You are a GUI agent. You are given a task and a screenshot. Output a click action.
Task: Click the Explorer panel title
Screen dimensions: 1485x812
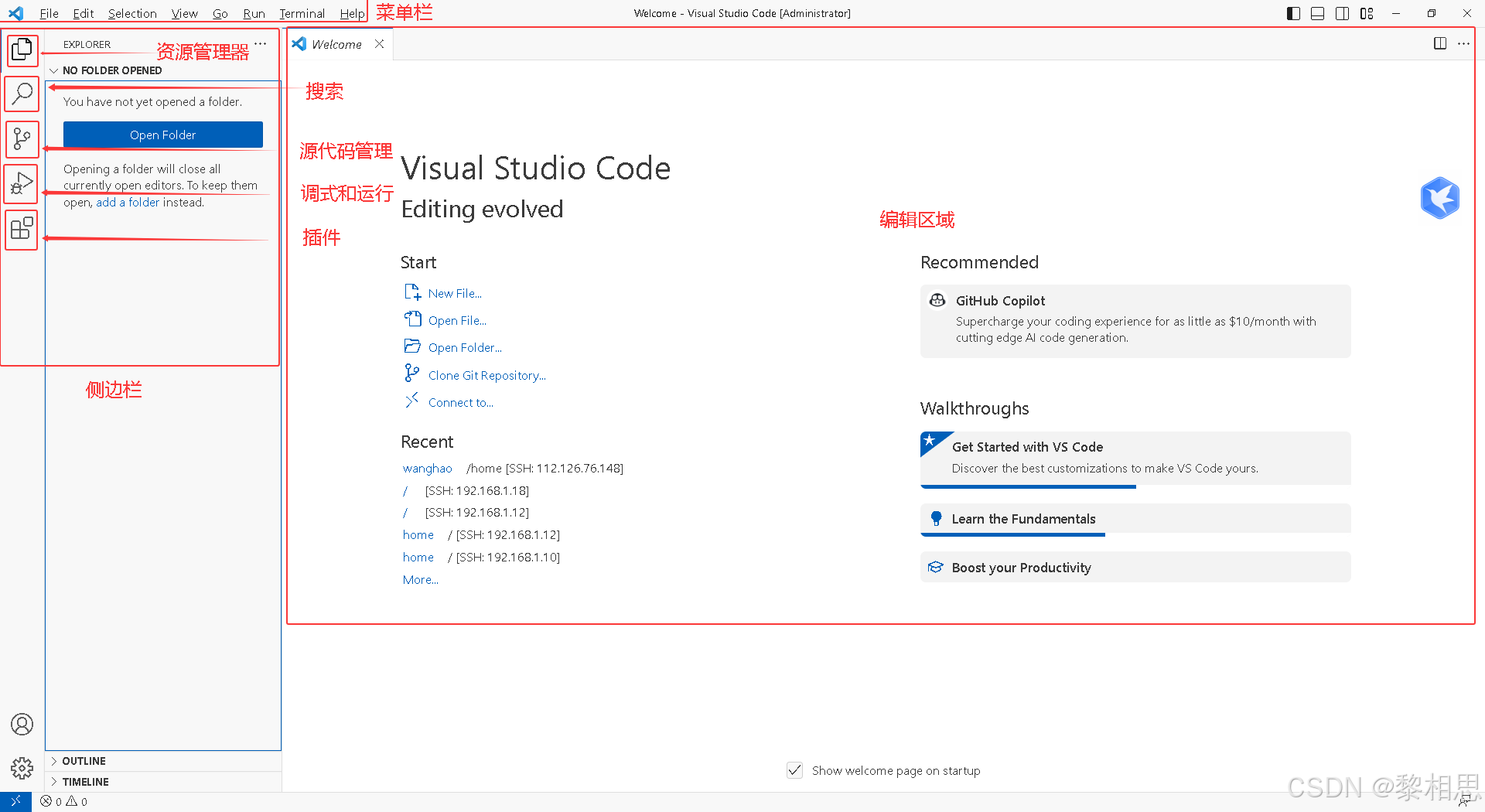(87, 44)
